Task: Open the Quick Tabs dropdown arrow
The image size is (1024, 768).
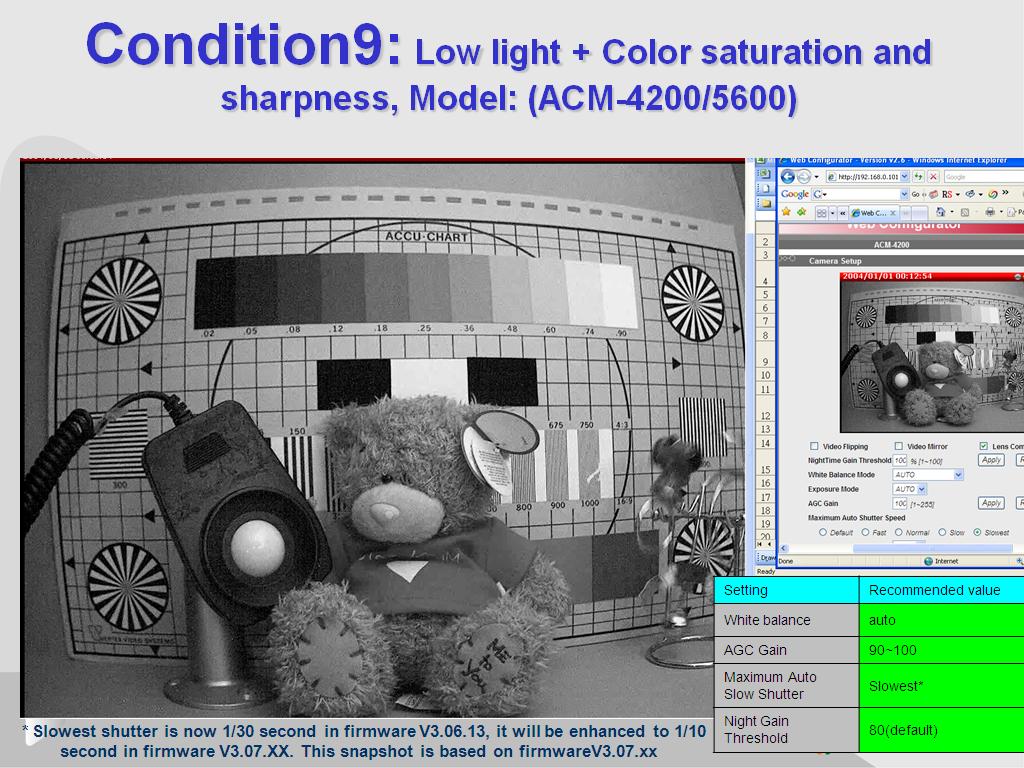Action: tap(833, 213)
